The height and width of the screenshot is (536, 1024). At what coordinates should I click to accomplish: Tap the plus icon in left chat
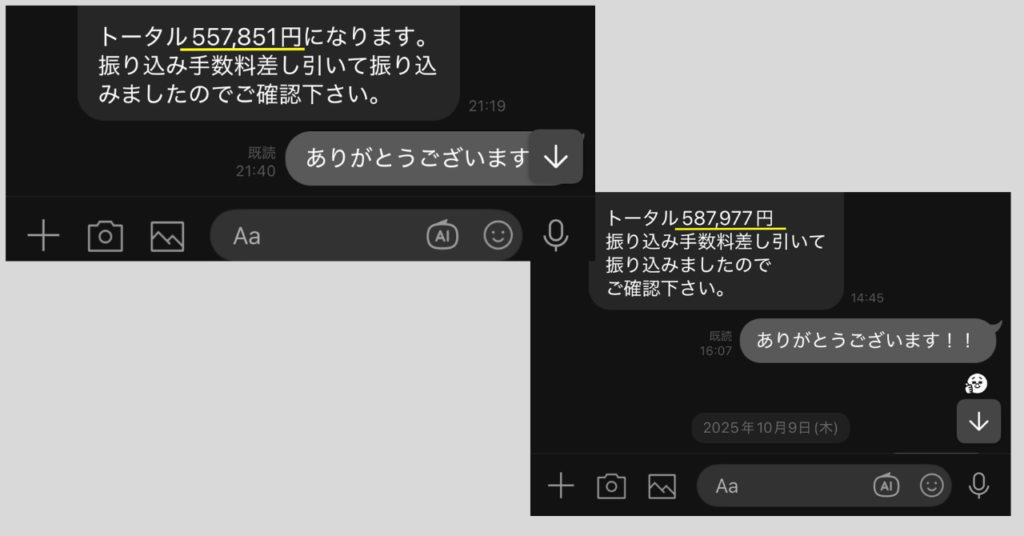coord(43,236)
